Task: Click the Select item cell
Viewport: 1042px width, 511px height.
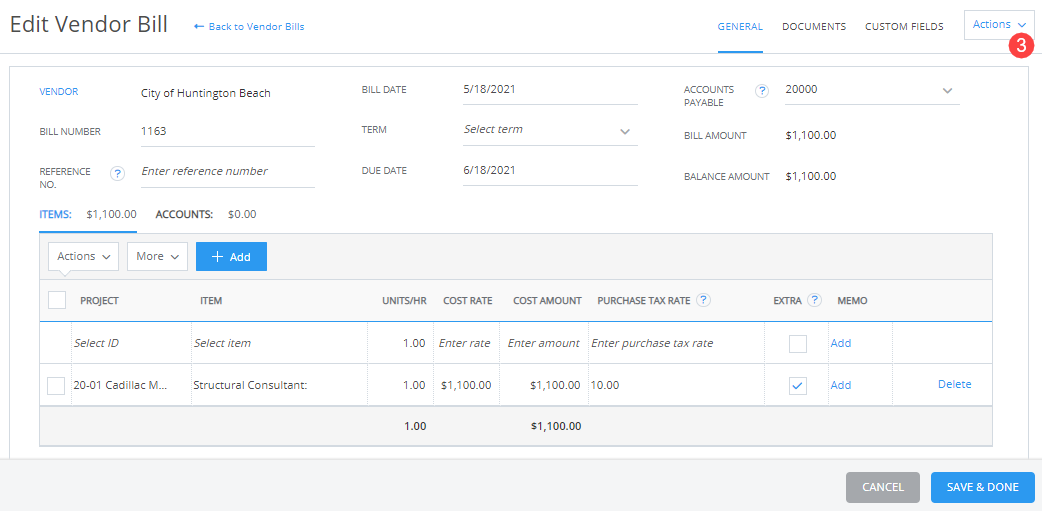Action: (x=279, y=344)
